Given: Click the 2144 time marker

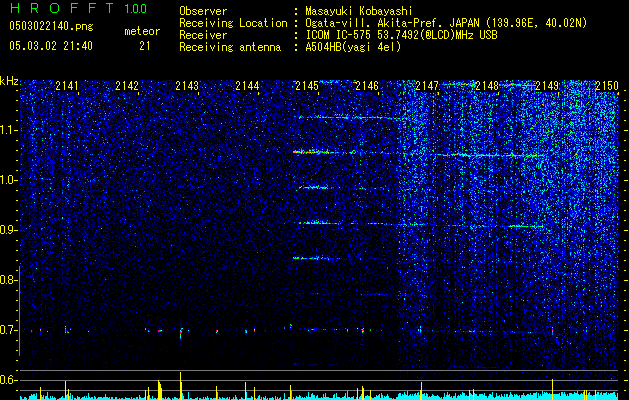Looking at the screenshot, I should coord(247,85).
